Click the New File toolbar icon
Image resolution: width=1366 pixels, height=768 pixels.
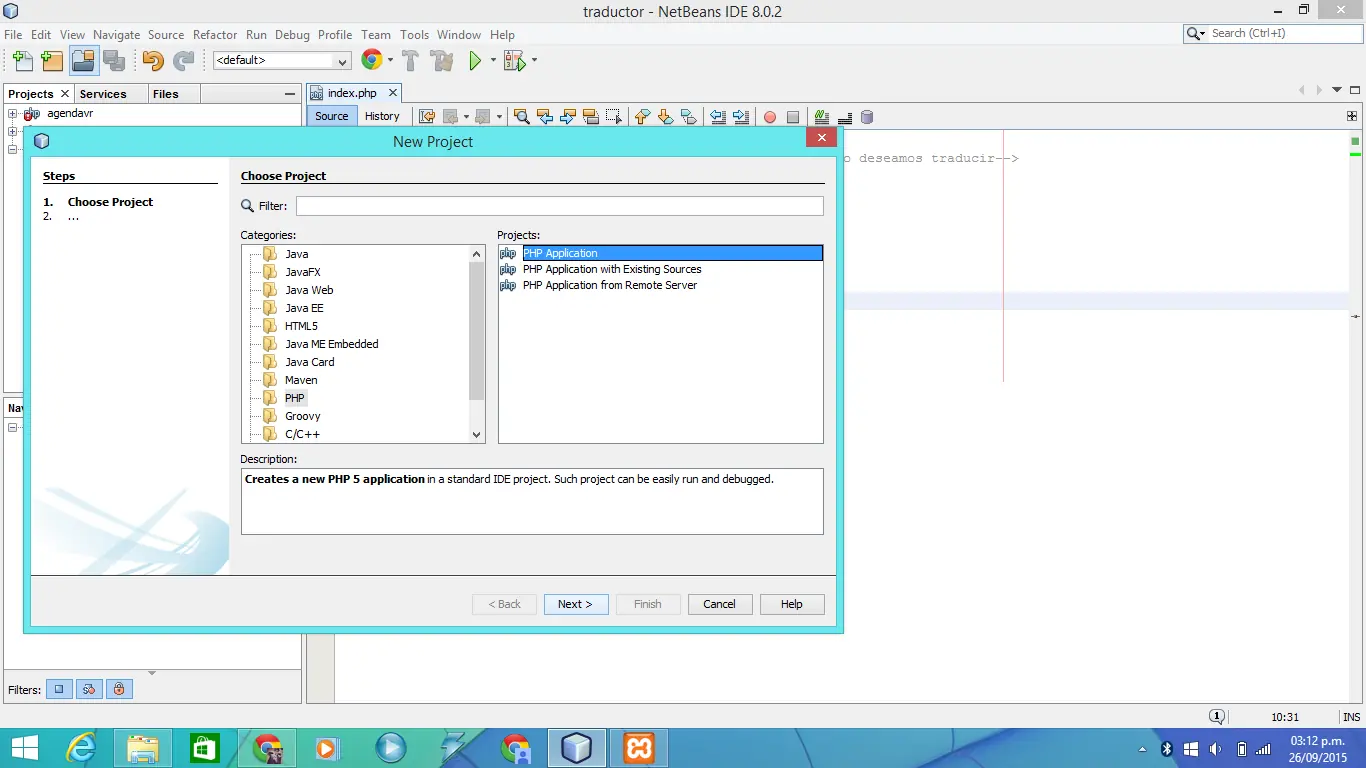(x=22, y=61)
